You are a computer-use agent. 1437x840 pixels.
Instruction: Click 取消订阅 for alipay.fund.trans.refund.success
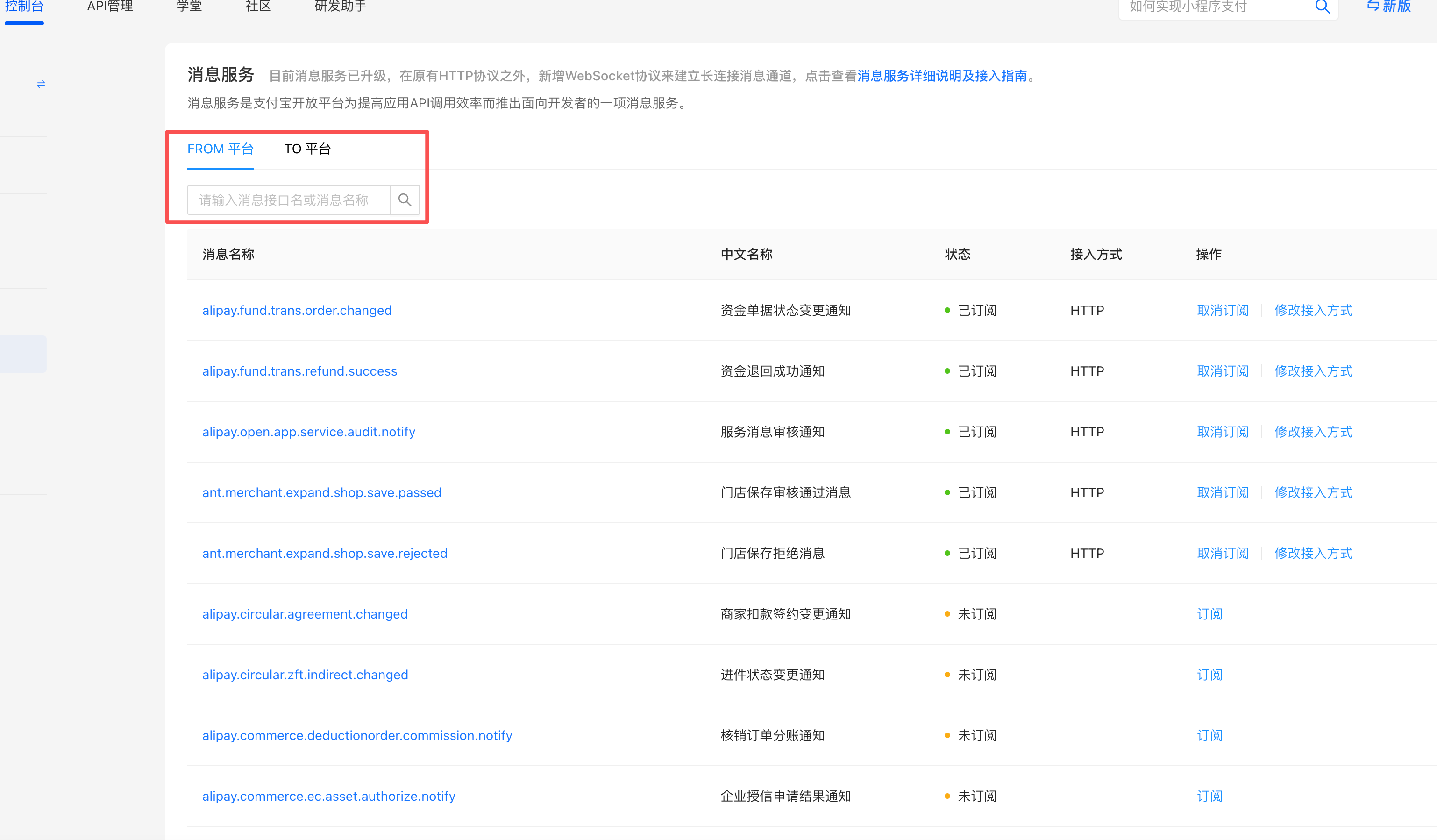[1223, 371]
